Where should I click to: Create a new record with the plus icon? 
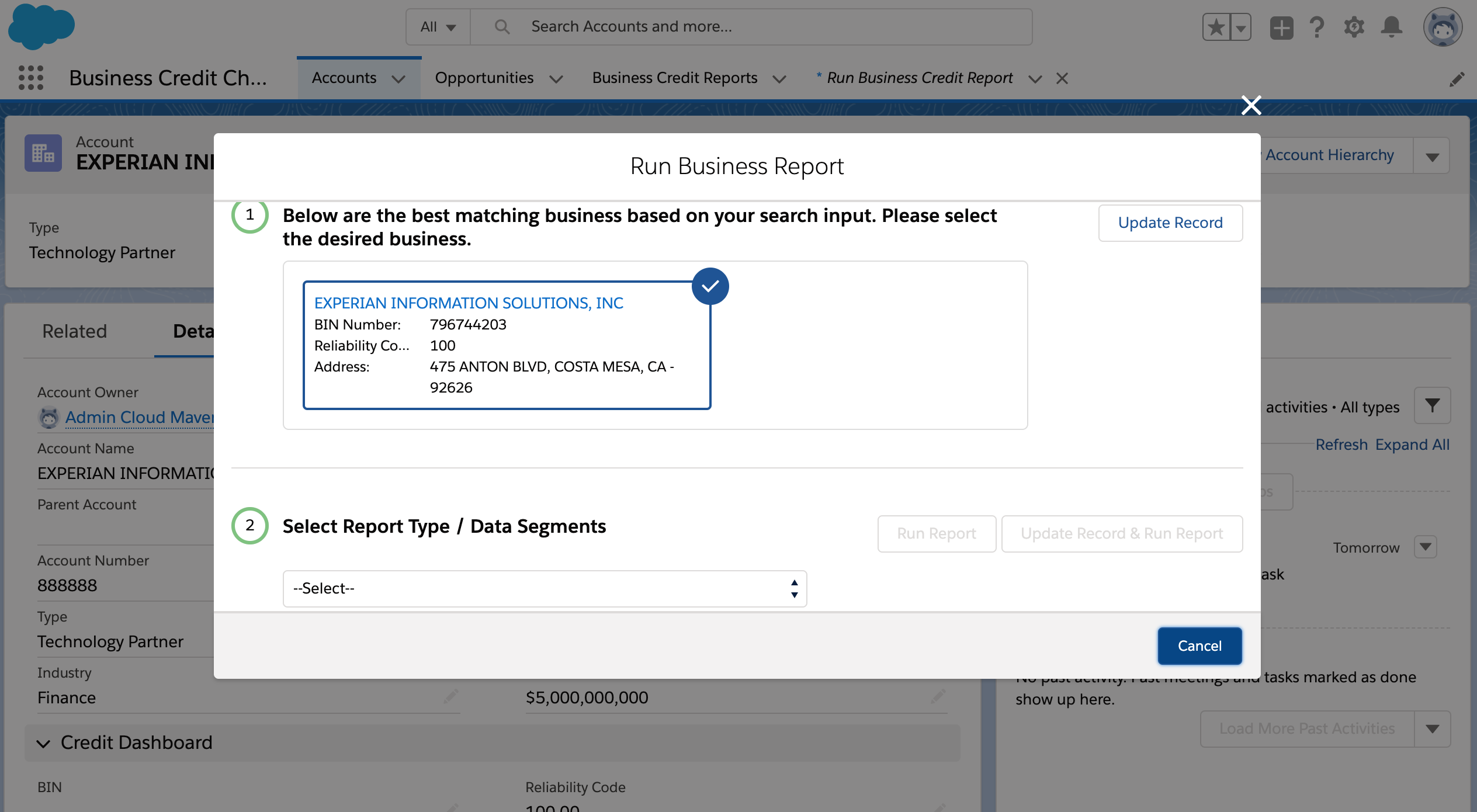pyautogui.click(x=1280, y=26)
